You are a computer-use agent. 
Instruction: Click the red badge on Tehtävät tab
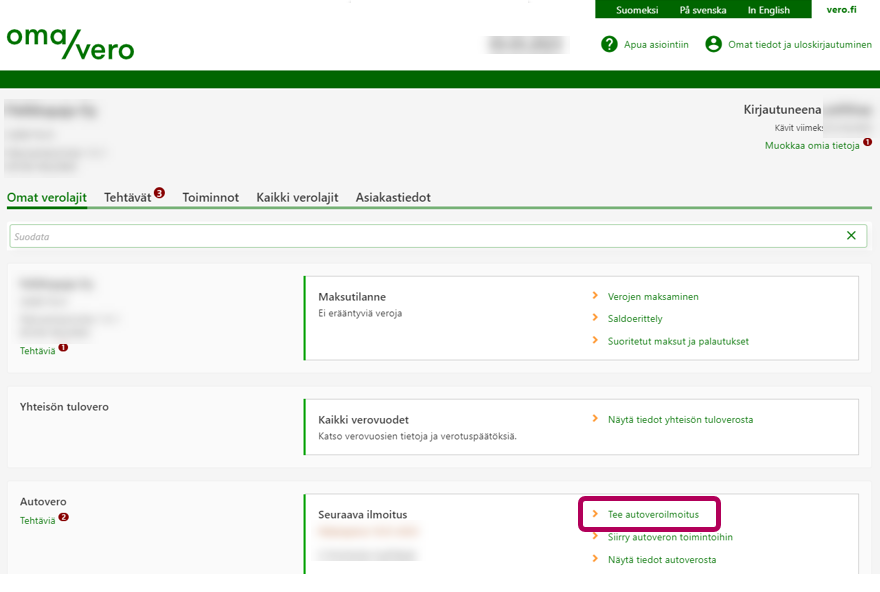[159, 193]
